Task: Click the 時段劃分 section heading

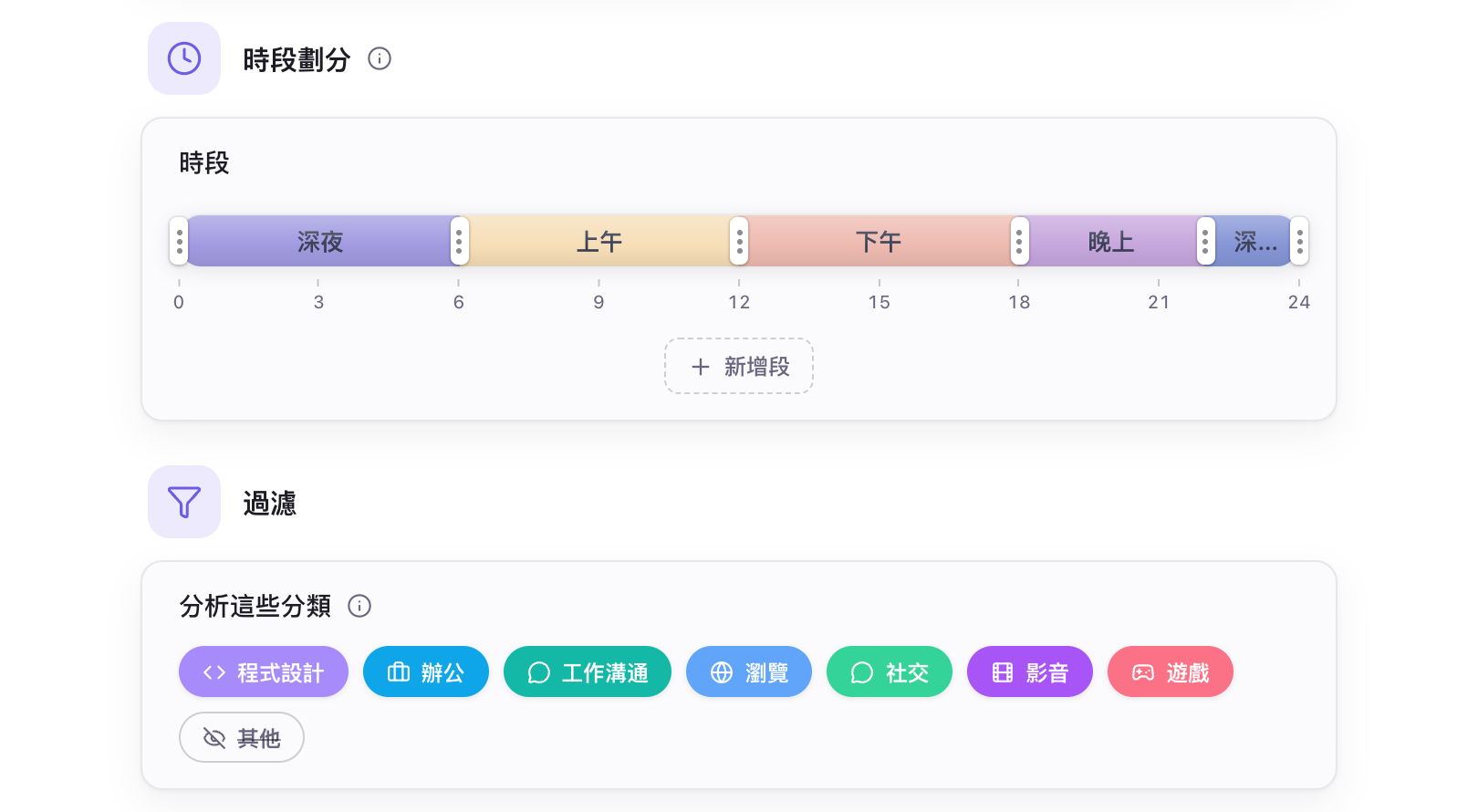Action: (x=297, y=59)
